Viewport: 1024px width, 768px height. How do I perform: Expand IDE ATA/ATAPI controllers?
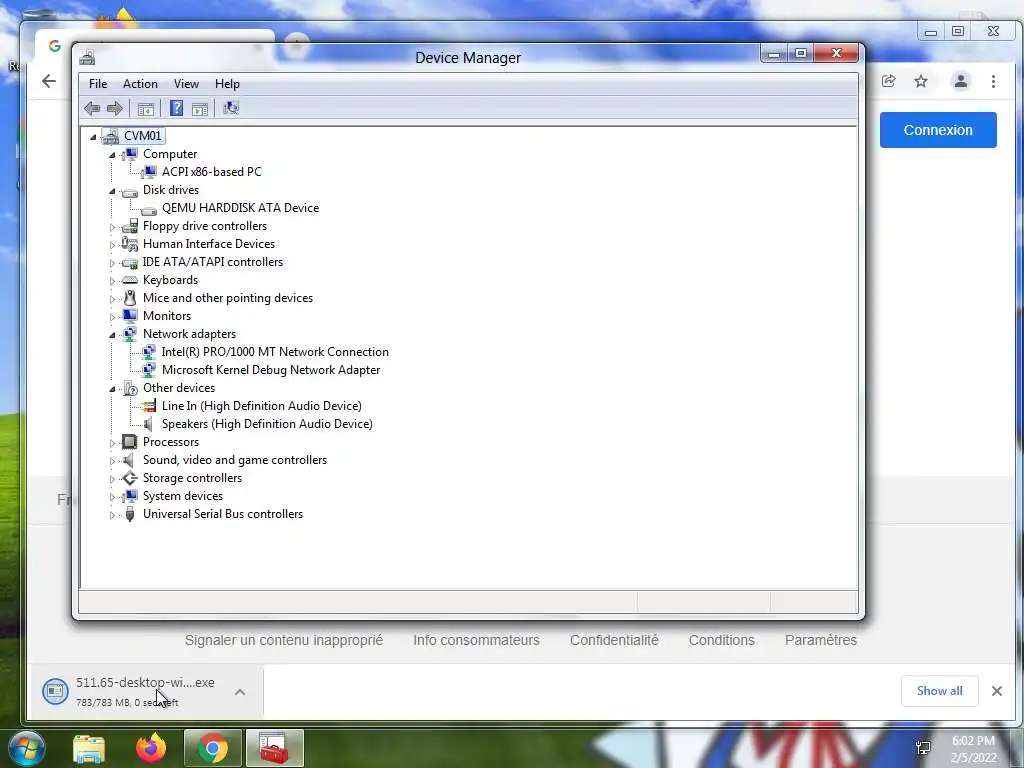tap(112, 263)
